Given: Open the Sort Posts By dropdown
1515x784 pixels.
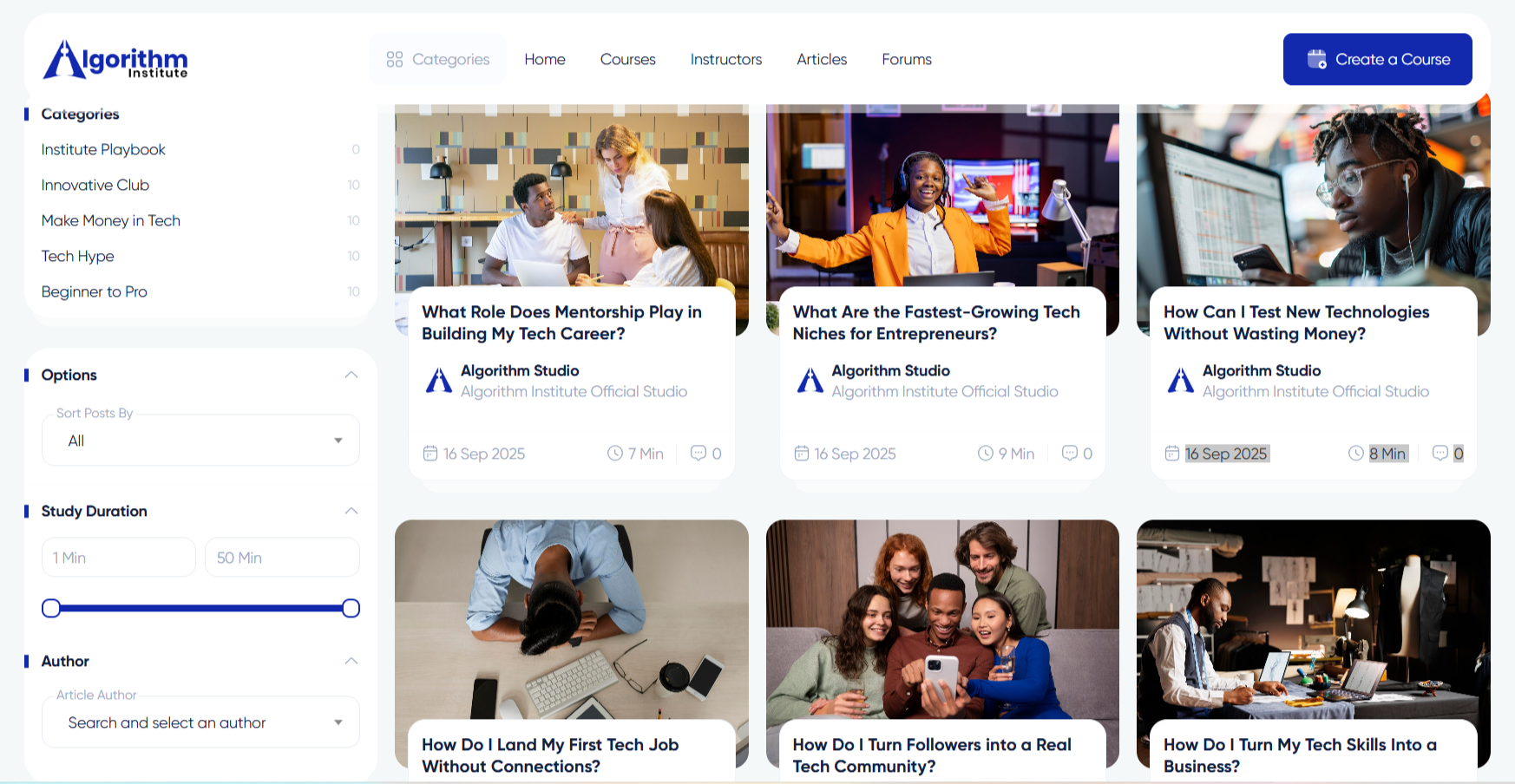Looking at the screenshot, I should tap(200, 441).
